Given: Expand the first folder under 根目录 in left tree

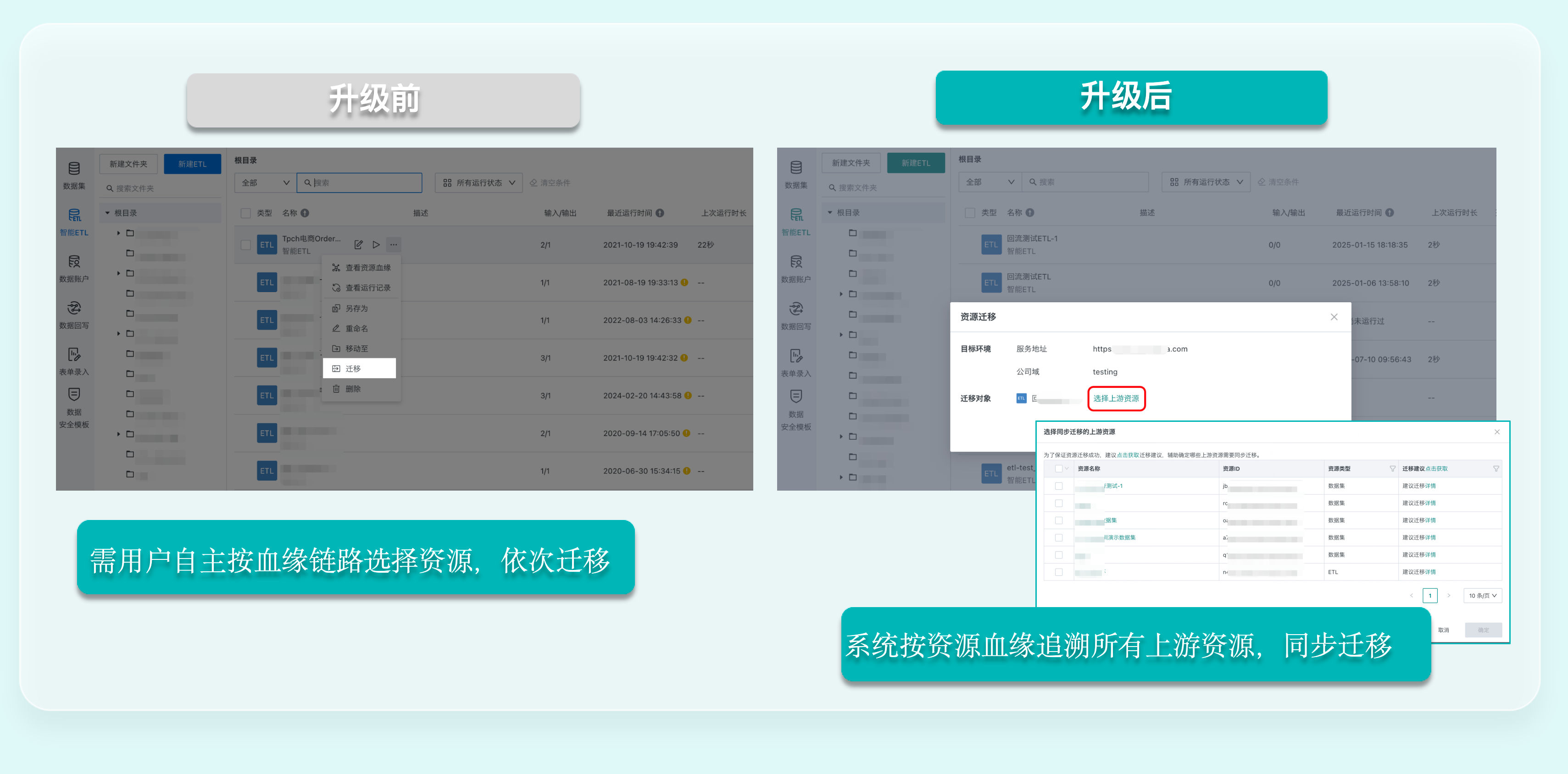Looking at the screenshot, I should tap(119, 233).
